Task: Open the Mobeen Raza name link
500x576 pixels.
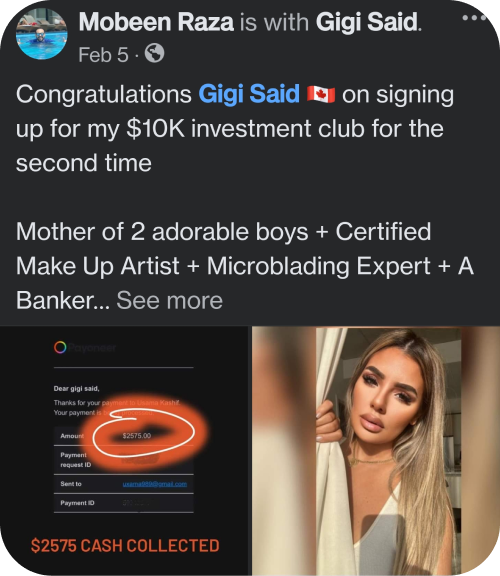Action: 156,22
